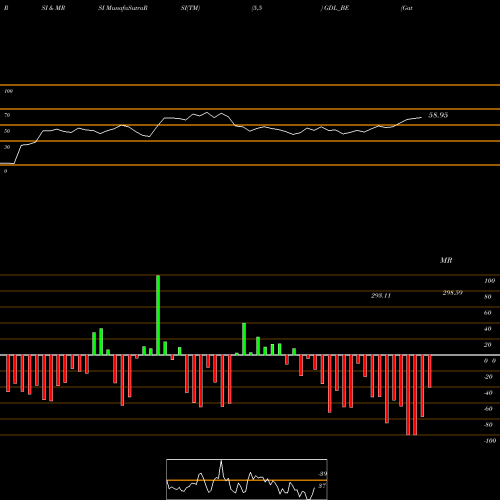
Task: Click the -80 label on the MR axis
Action: point(488,425)
